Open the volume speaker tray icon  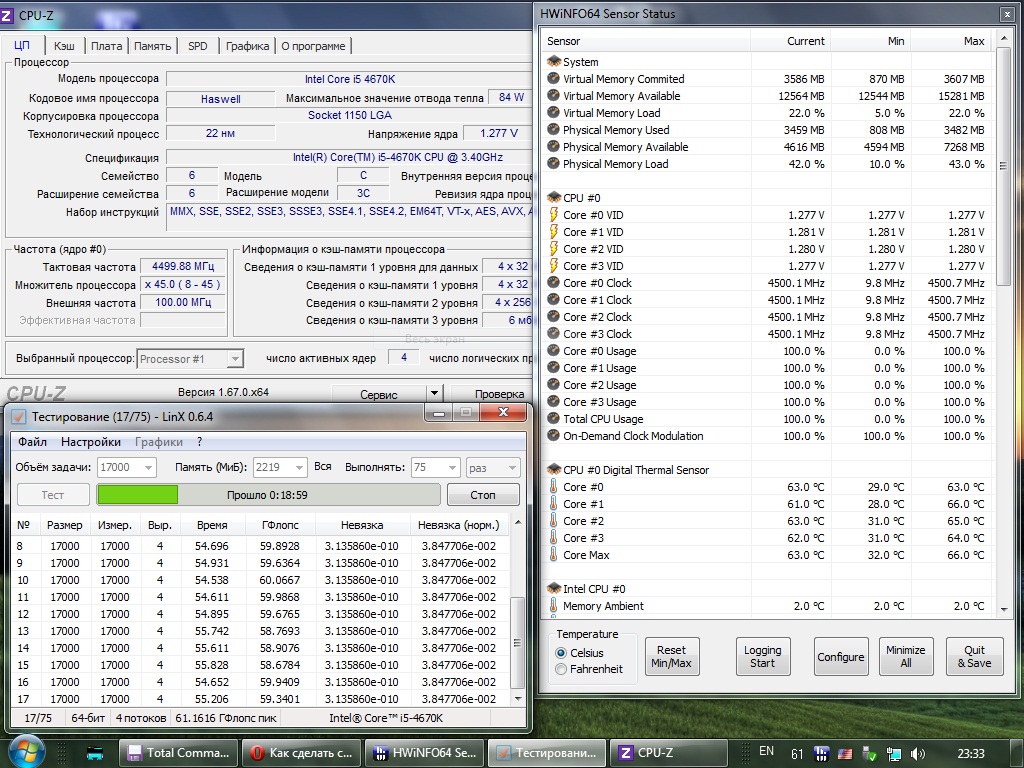tap(918, 754)
